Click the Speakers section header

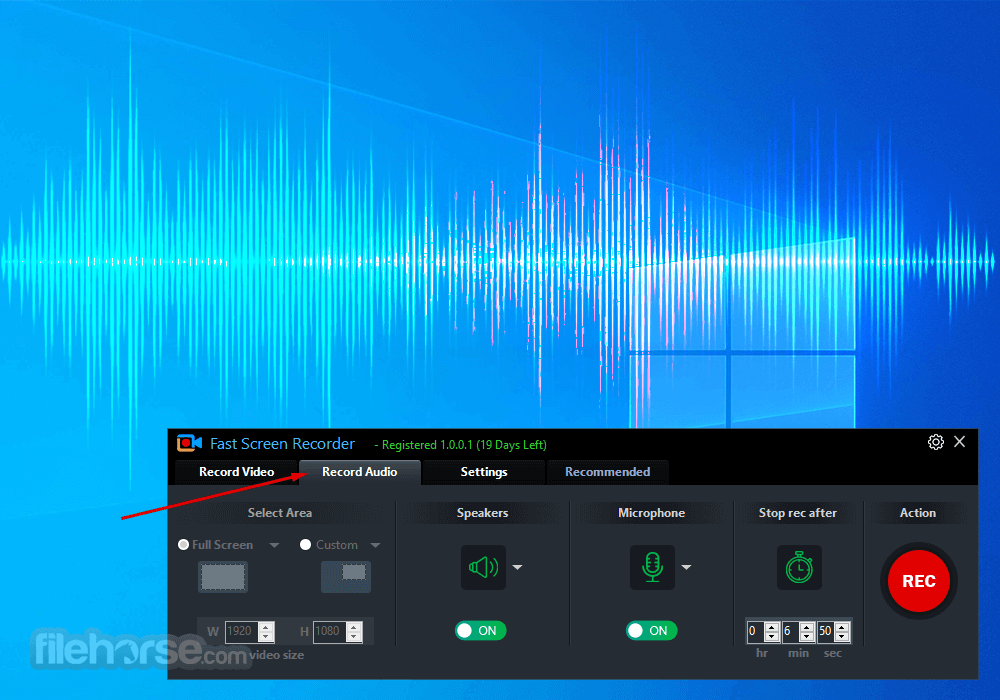482,513
